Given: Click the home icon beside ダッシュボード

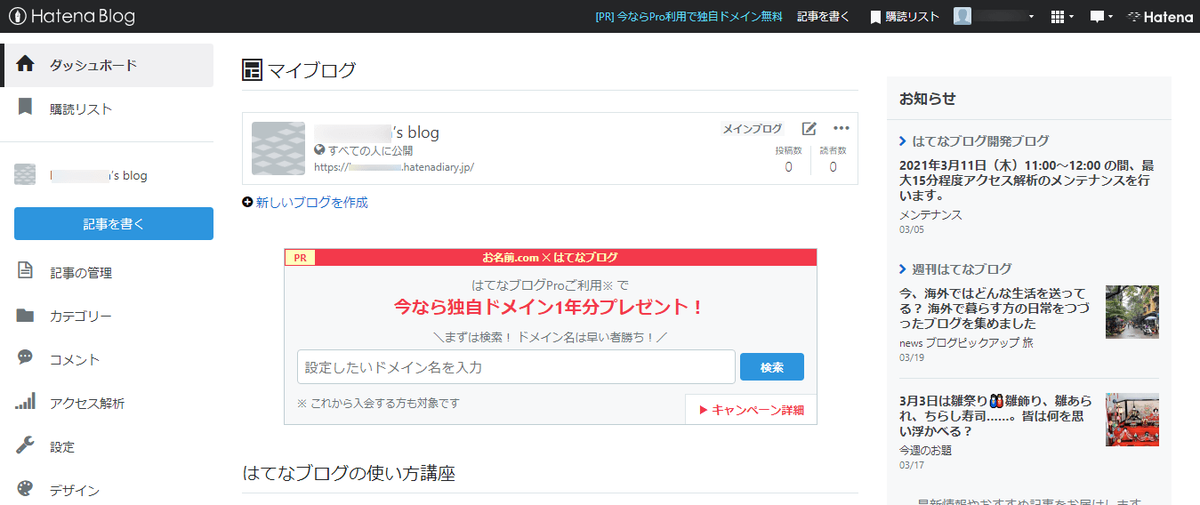Looking at the screenshot, I should click(x=26, y=65).
